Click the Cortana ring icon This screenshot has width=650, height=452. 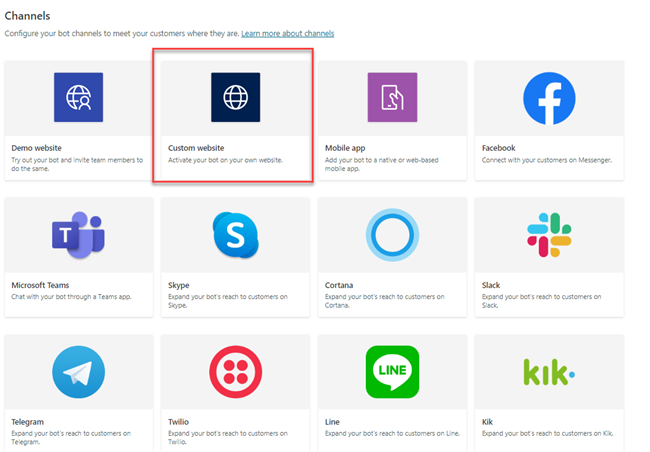392,235
